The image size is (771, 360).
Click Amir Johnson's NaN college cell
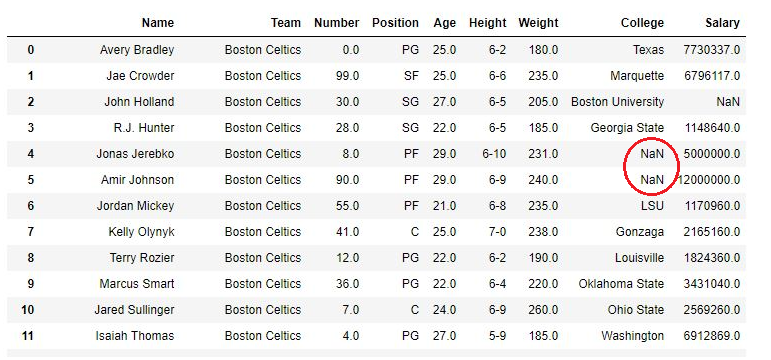[652, 180]
